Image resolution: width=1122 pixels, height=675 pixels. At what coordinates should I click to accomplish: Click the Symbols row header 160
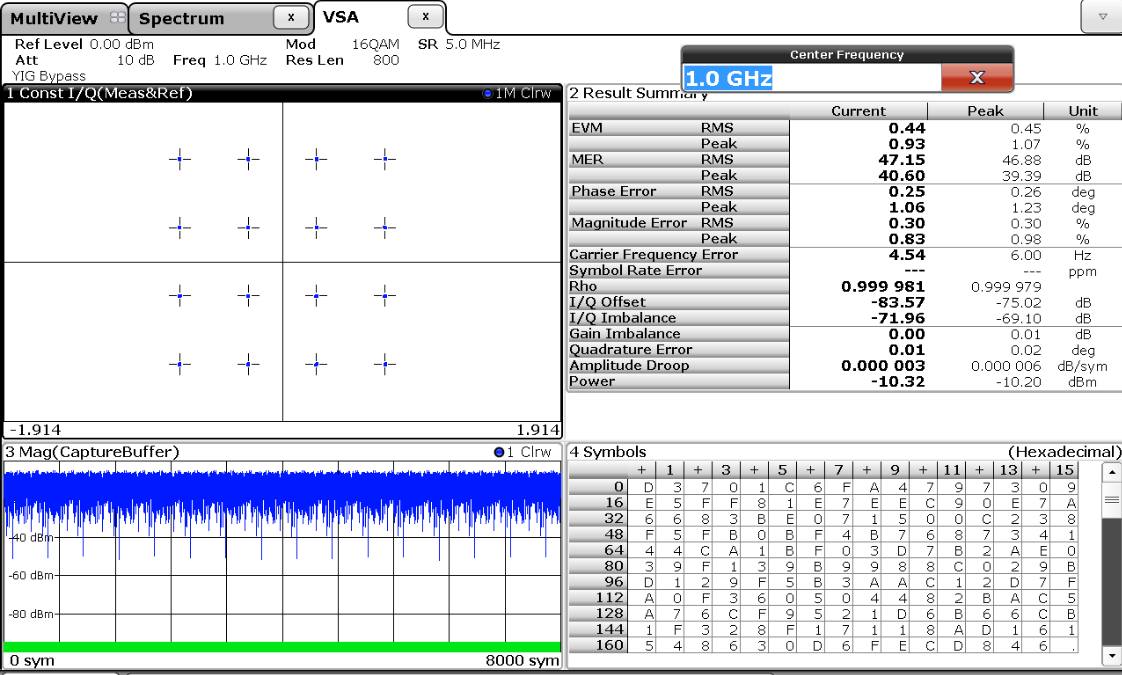pyautogui.click(x=597, y=644)
